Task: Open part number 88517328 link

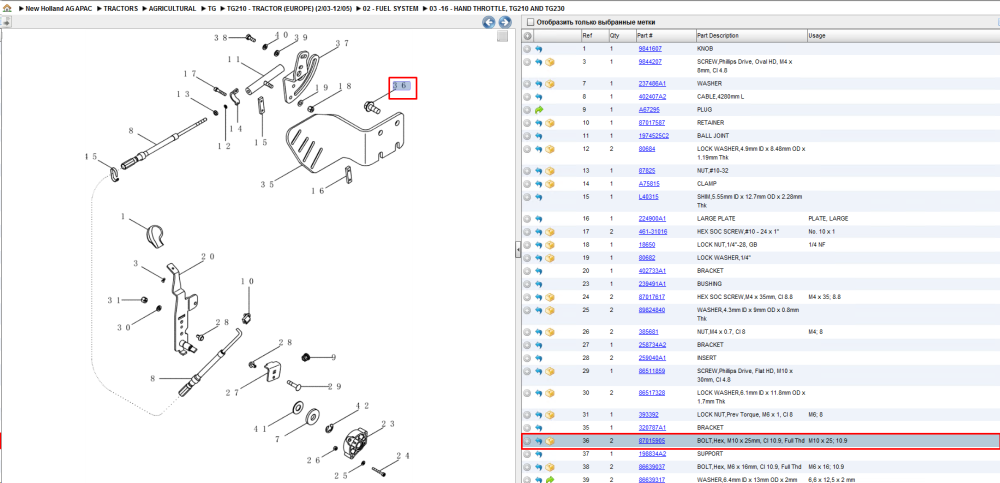Action: (x=652, y=393)
